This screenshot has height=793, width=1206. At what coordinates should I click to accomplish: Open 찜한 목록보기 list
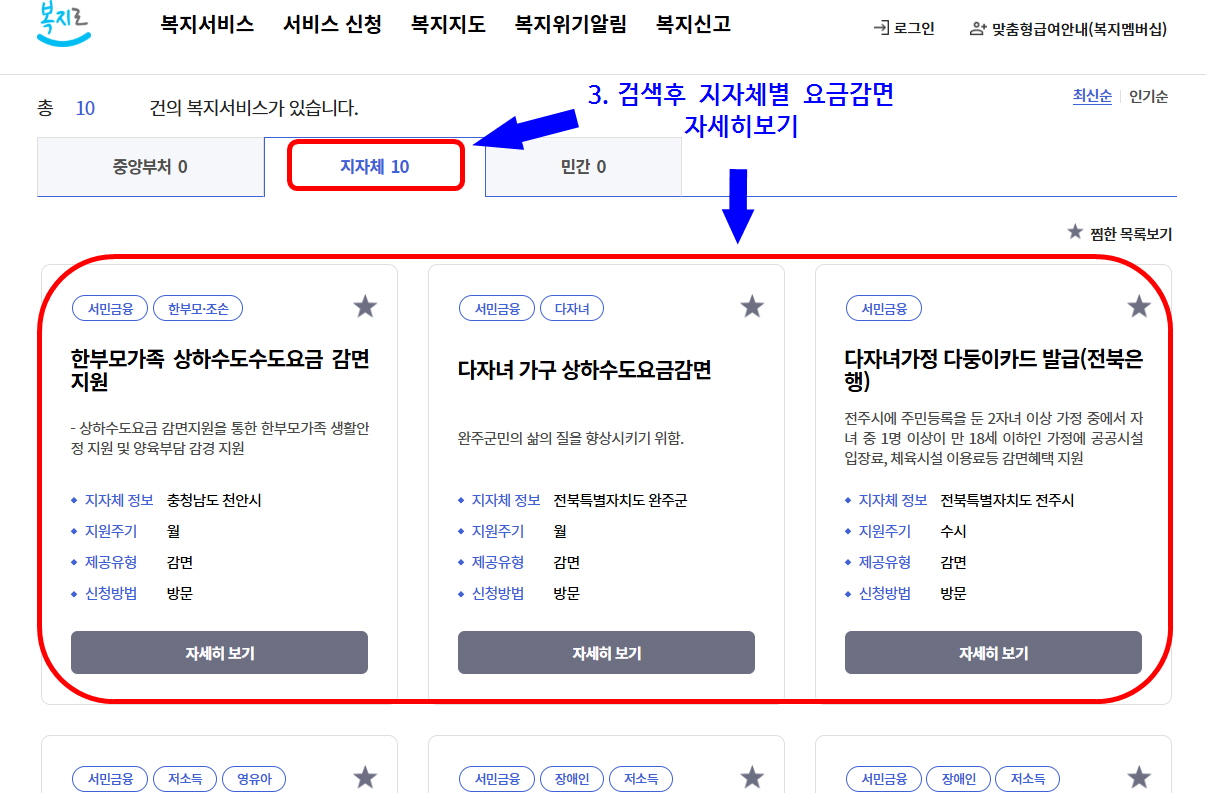[1131, 234]
